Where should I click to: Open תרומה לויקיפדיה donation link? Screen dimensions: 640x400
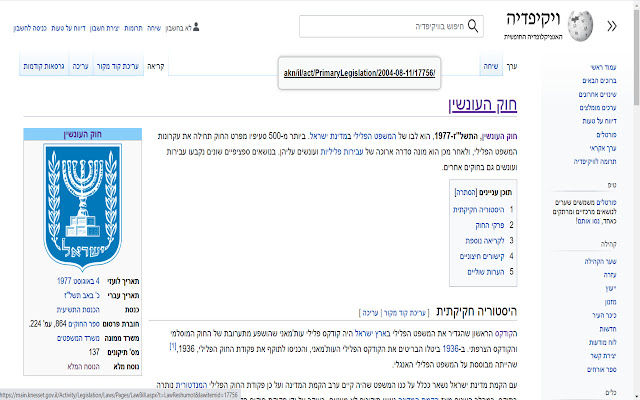595,161
